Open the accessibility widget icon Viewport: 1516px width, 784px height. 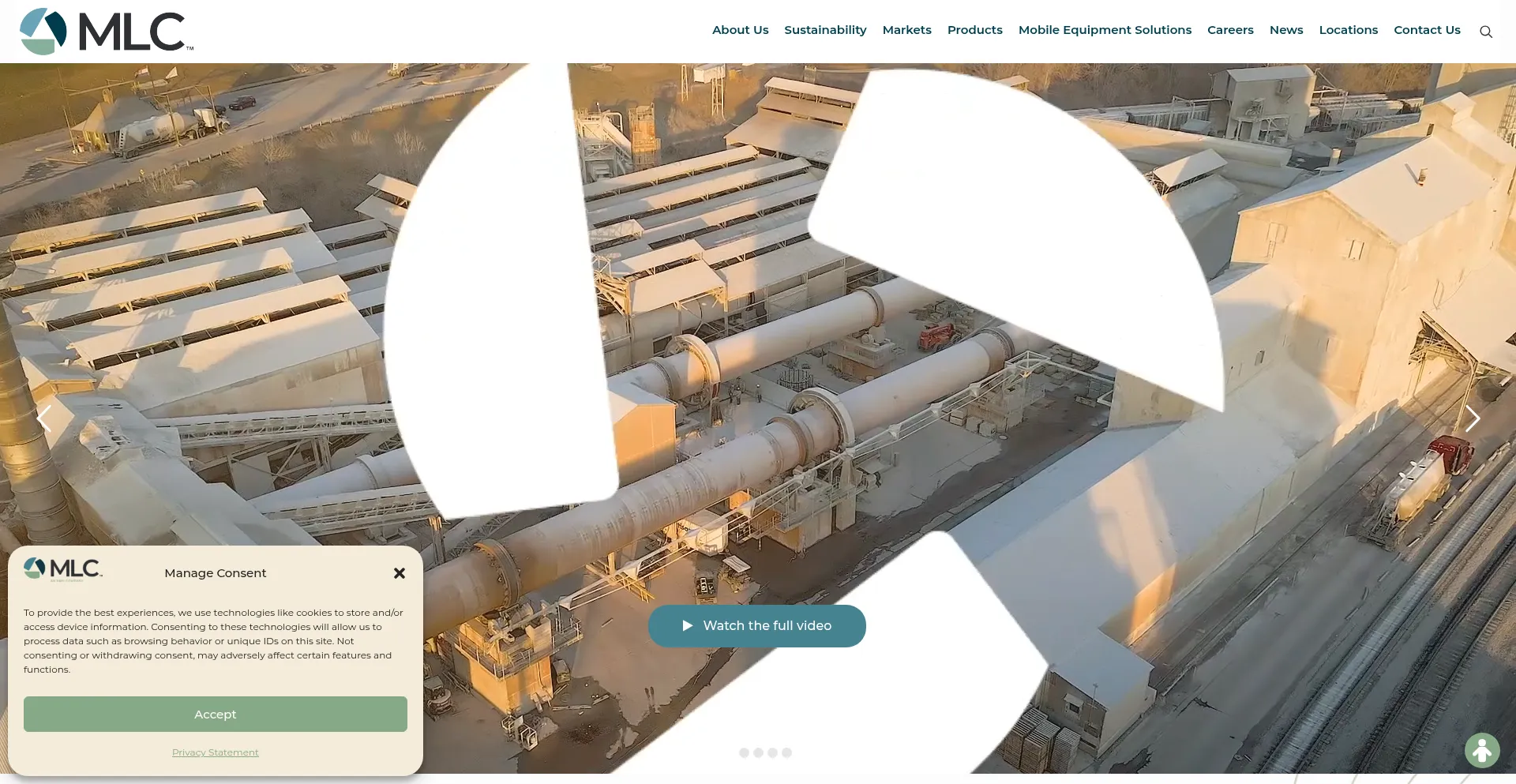point(1481,750)
